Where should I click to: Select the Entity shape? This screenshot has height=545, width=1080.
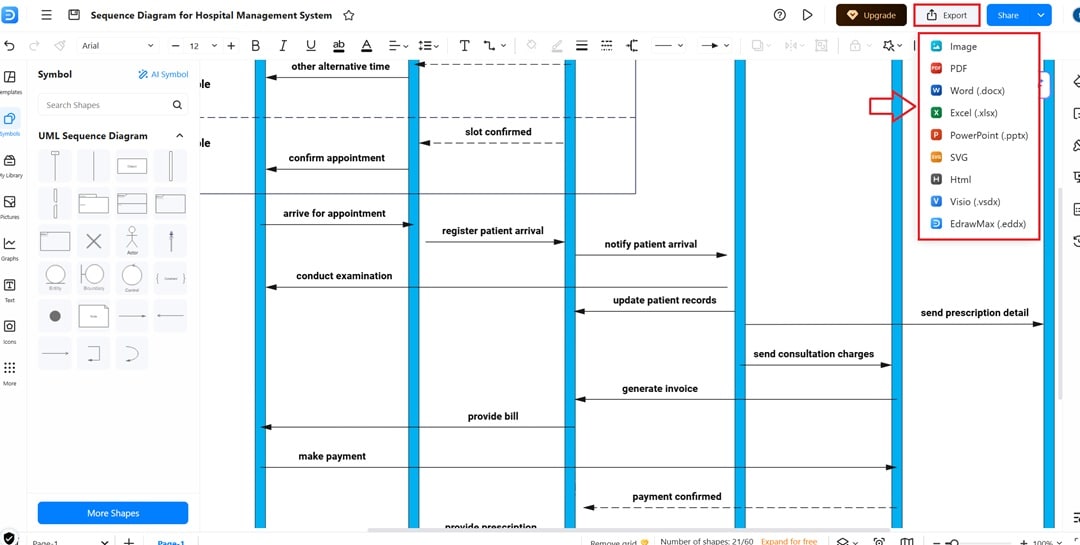click(x=54, y=278)
